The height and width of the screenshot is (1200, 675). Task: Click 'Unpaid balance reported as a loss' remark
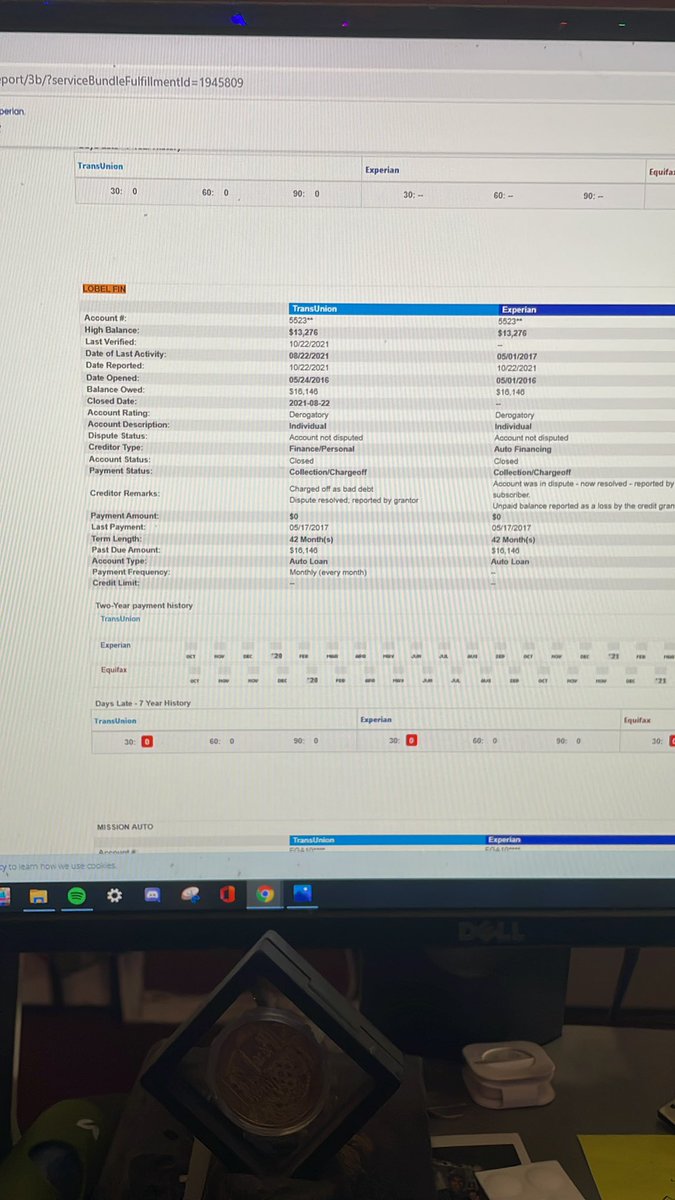click(x=584, y=506)
